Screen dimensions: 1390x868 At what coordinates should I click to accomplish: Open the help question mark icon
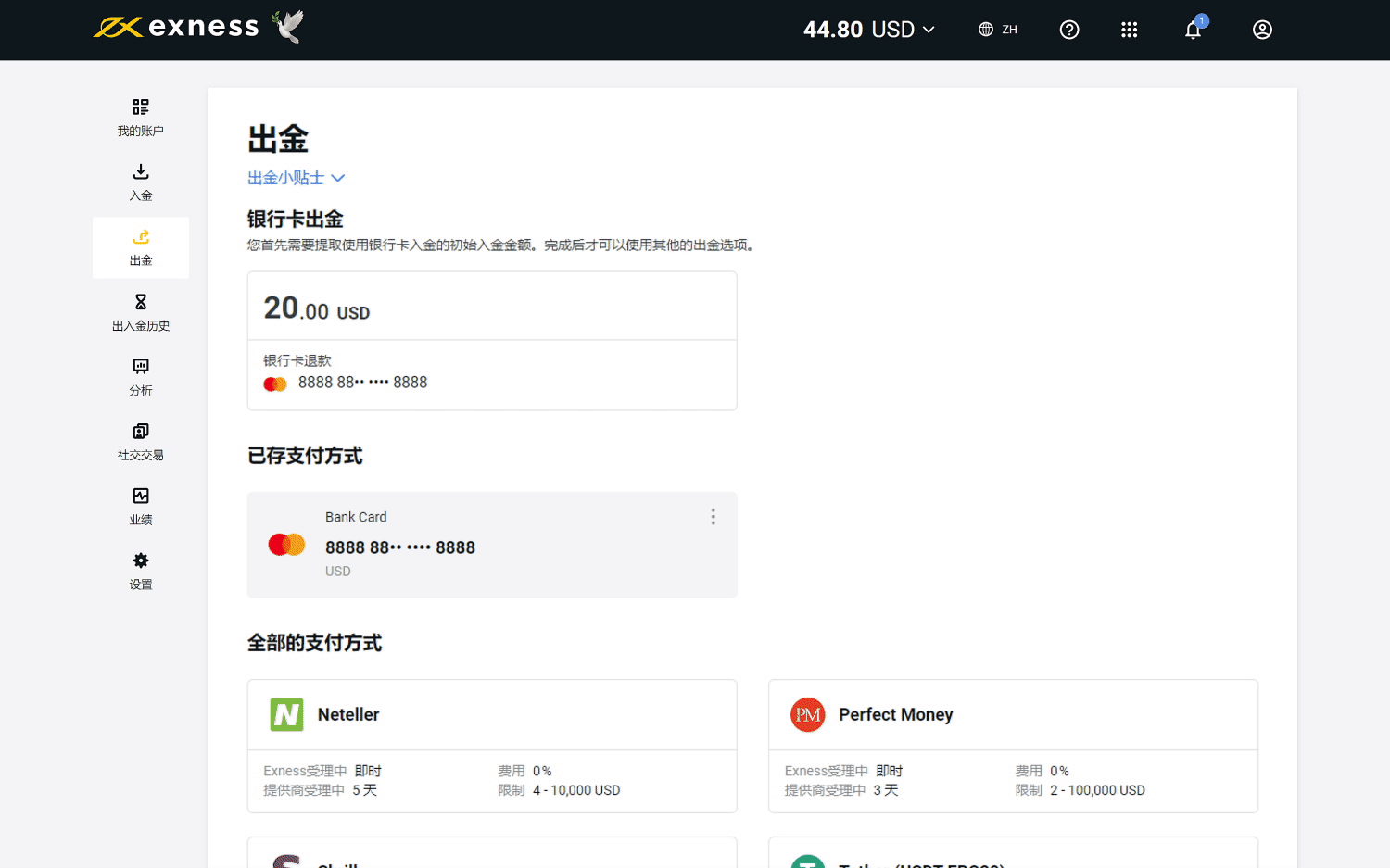click(1069, 30)
